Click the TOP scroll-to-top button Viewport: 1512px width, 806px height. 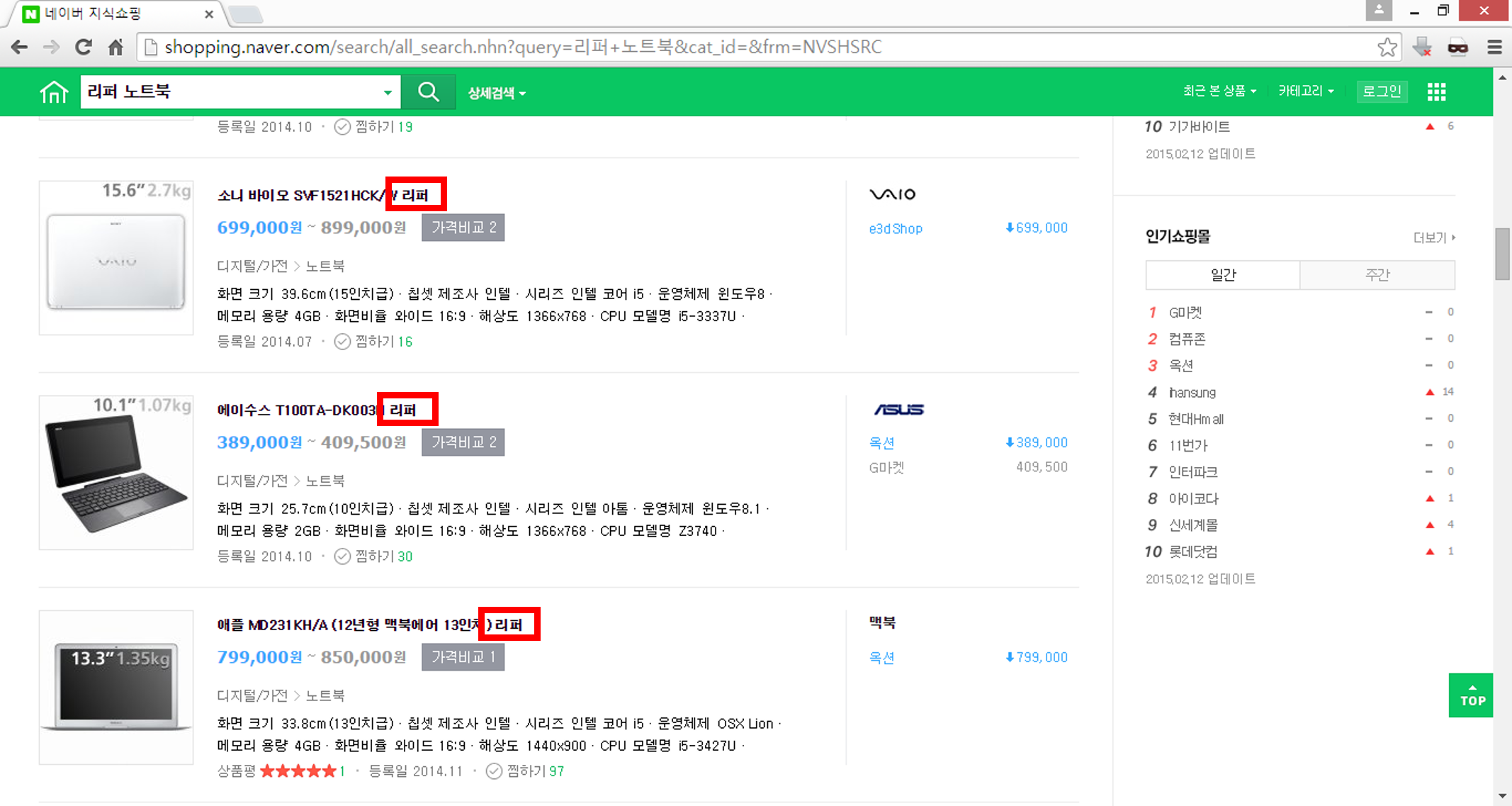(x=1472, y=695)
